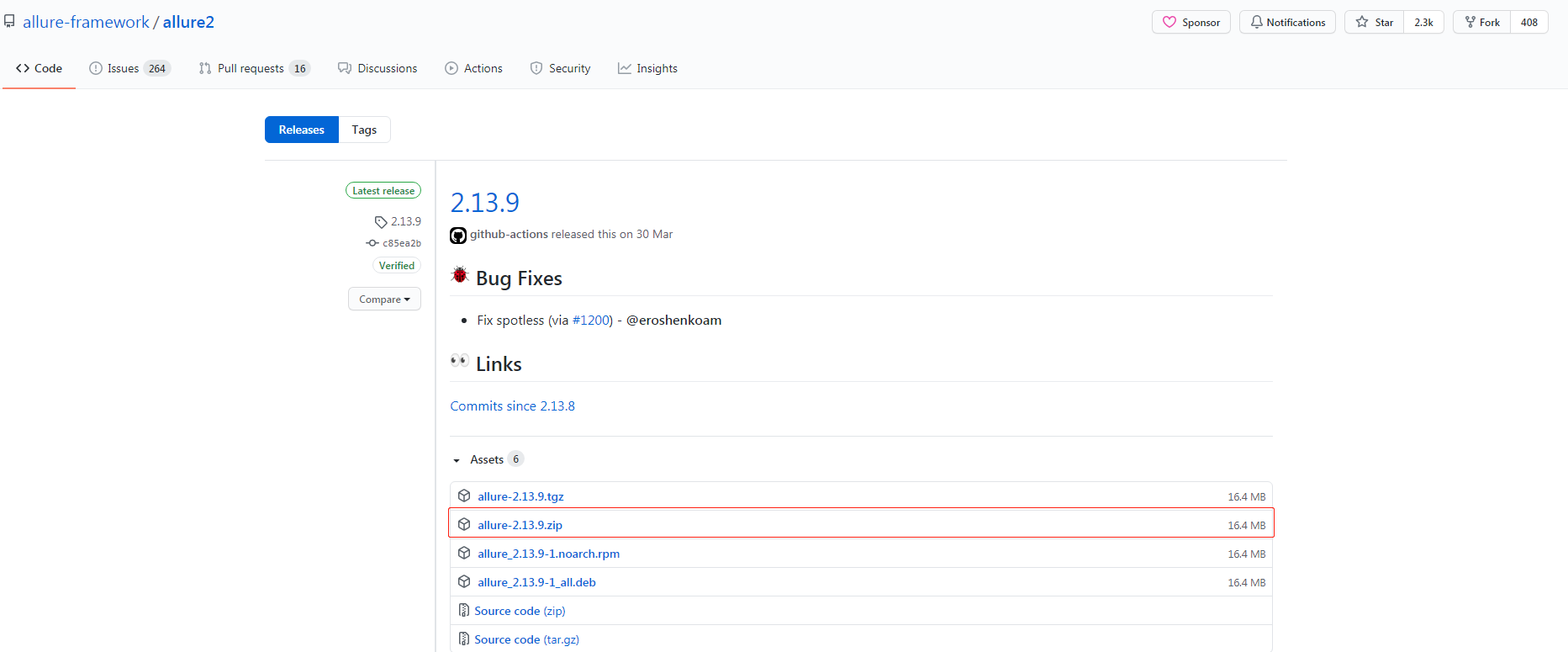Open the Discussions tab

pos(377,68)
